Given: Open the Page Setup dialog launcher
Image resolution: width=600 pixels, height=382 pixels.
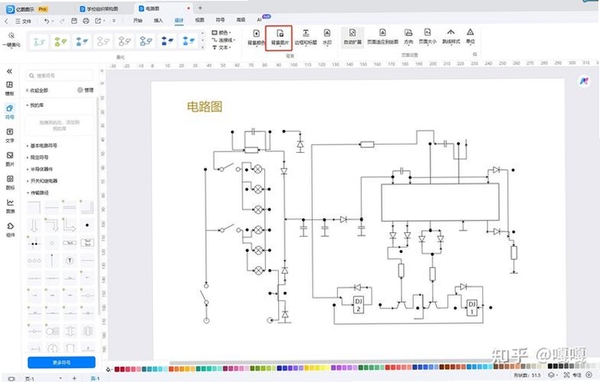Looking at the screenshot, I should [475, 54].
